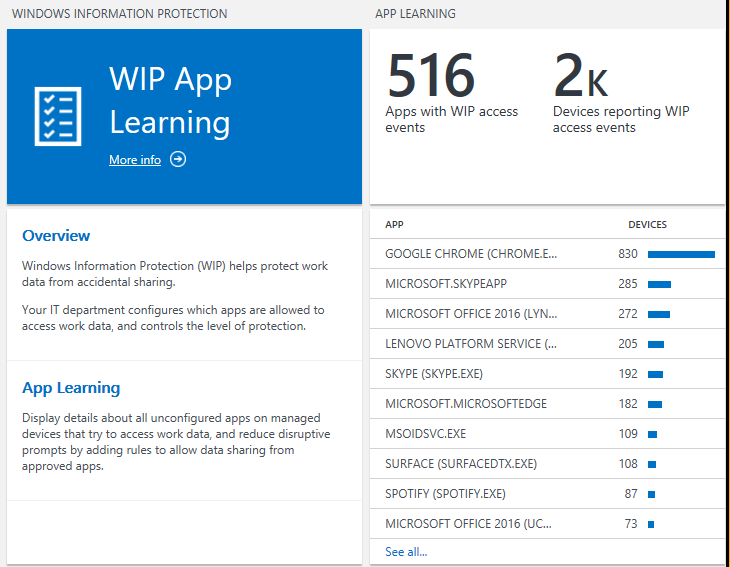Image resolution: width=730 pixels, height=567 pixels.
Task: Click the 285 devices bar for SkypeApp
Action: pyautogui.click(x=659, y=284)
